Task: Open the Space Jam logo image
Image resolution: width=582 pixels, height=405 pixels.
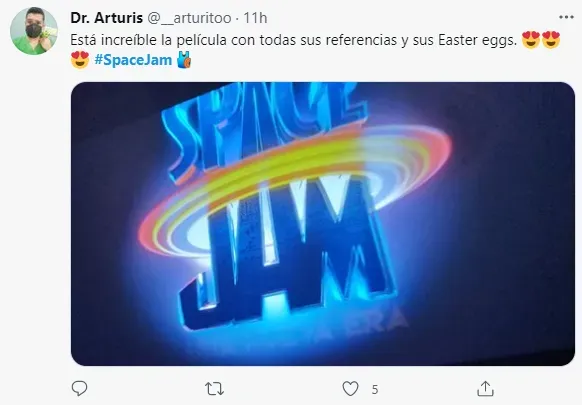Action: (323, 224)
